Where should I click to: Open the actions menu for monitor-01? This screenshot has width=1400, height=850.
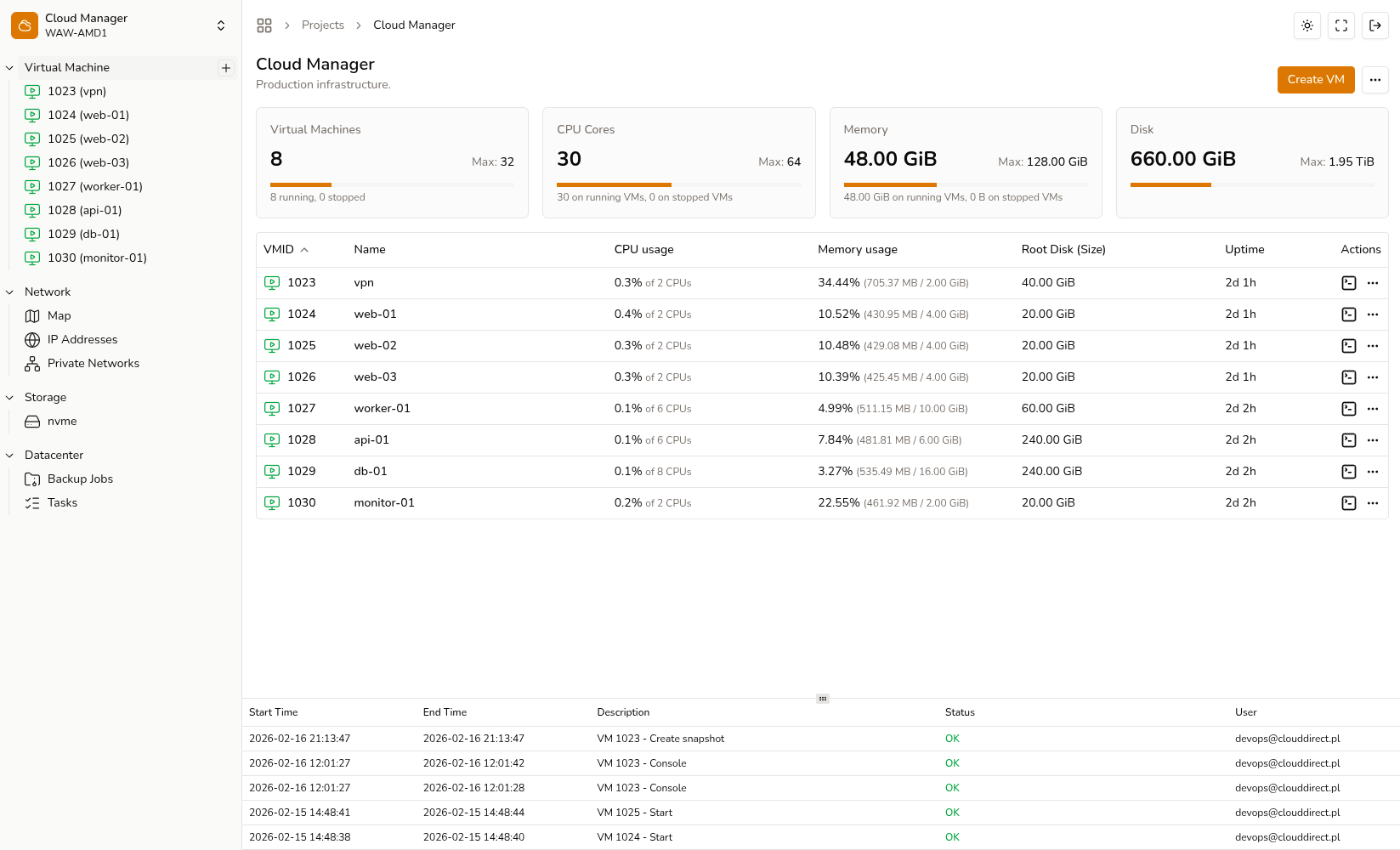(x=1373, y=502)
